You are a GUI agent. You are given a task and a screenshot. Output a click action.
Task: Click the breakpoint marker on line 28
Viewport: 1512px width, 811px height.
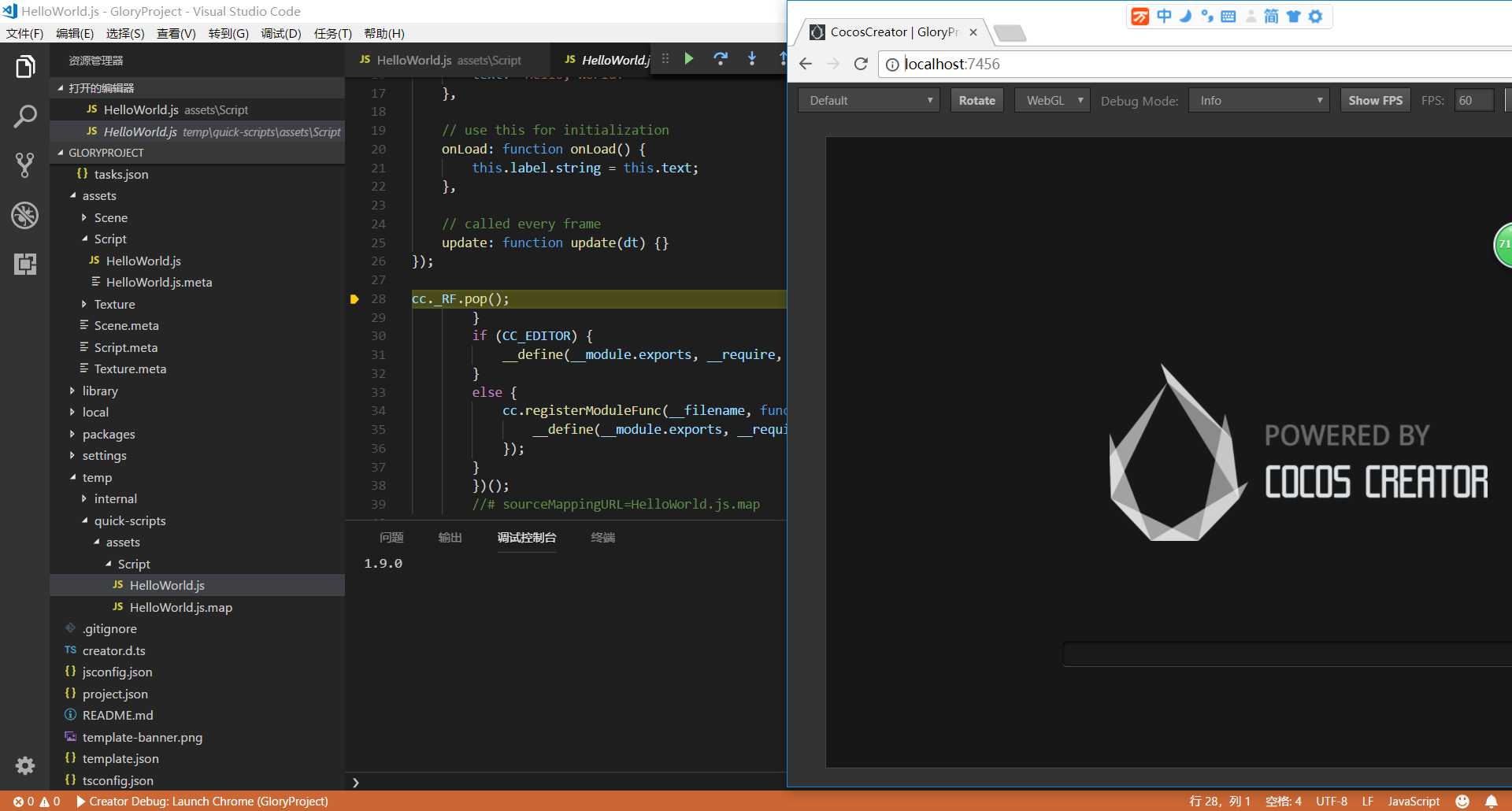coord(354,299)
